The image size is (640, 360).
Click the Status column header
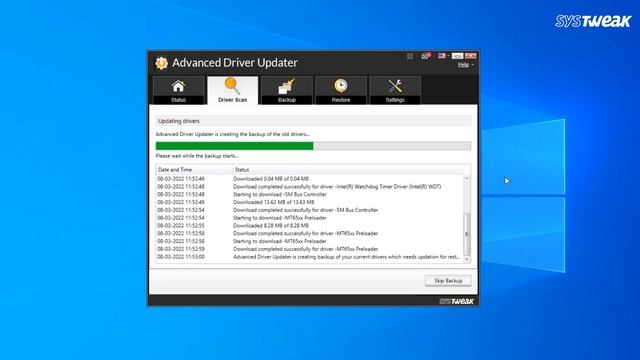point(348,169)
